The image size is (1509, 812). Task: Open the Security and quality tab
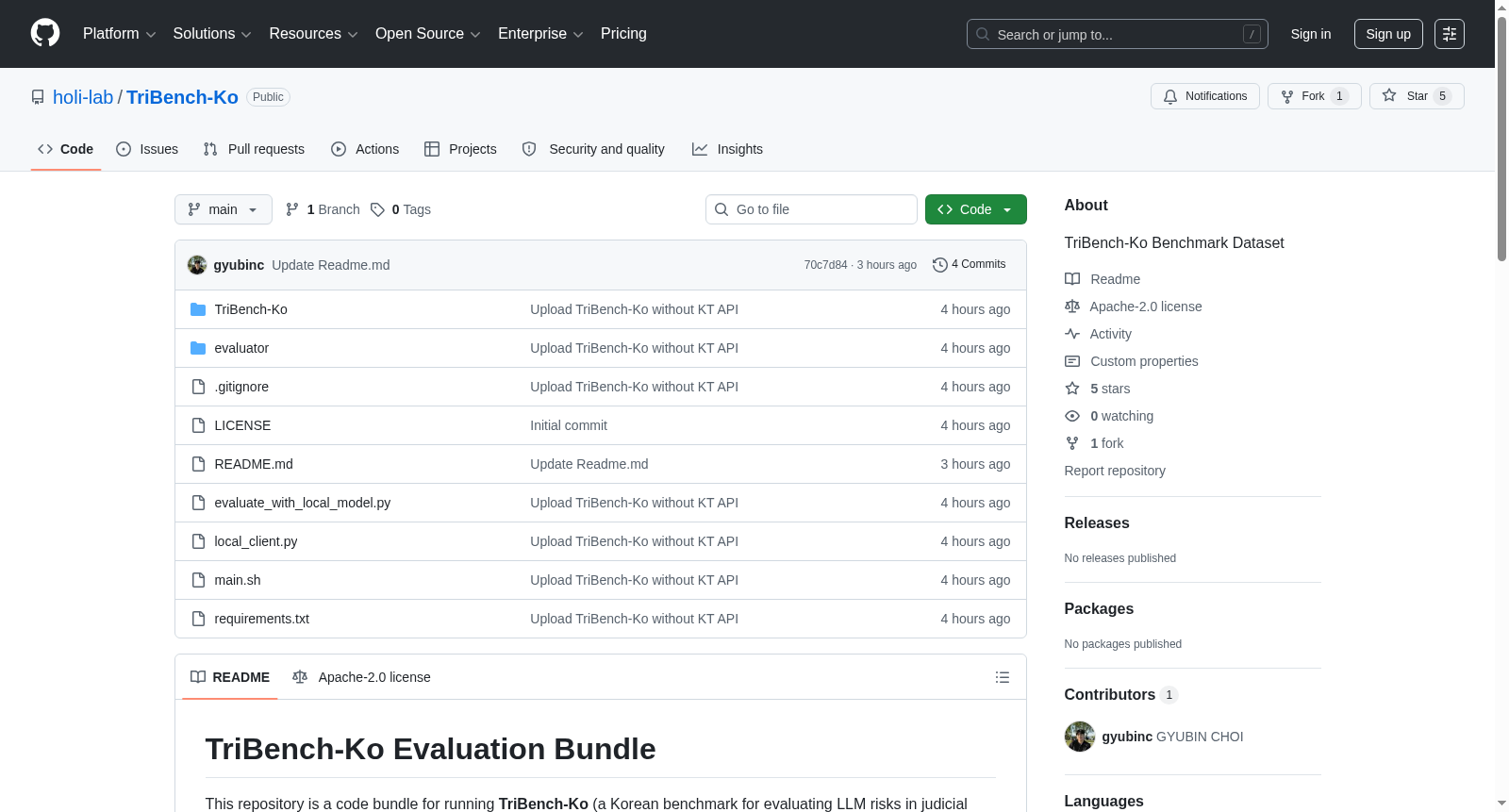coord(593,149)
